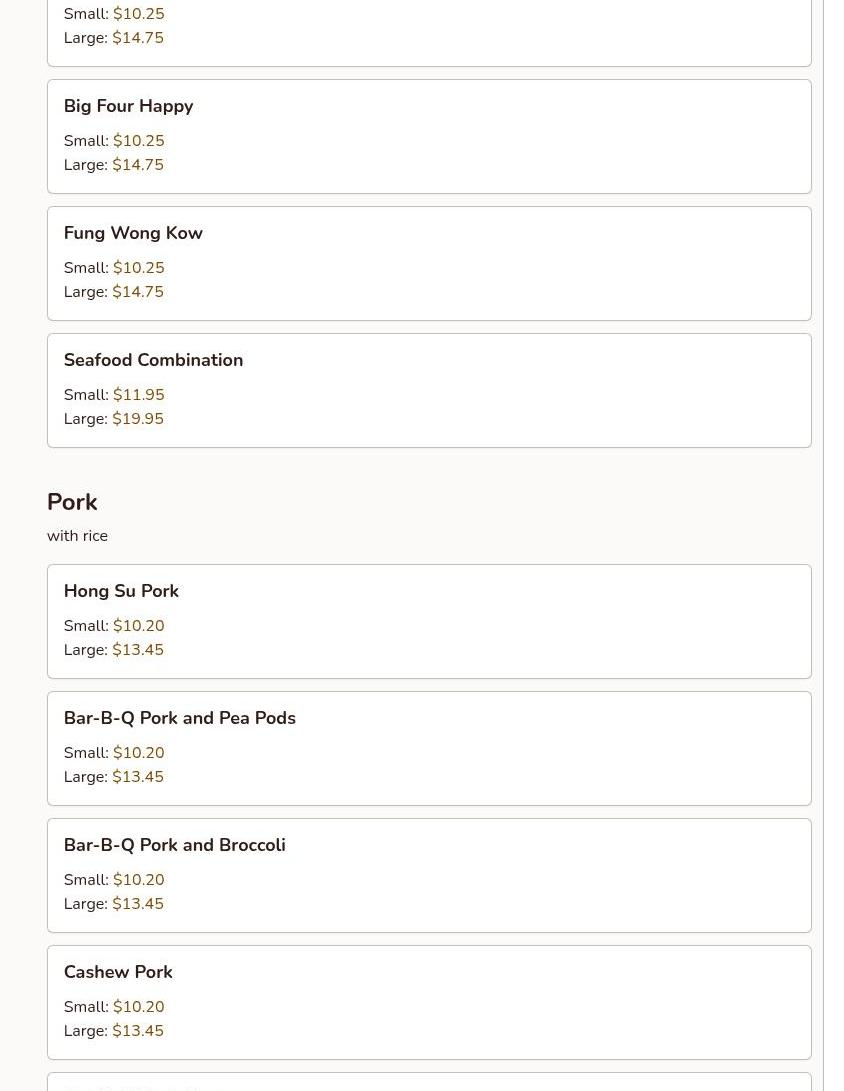Click Fung Wong Kow small price

point(138,268)
